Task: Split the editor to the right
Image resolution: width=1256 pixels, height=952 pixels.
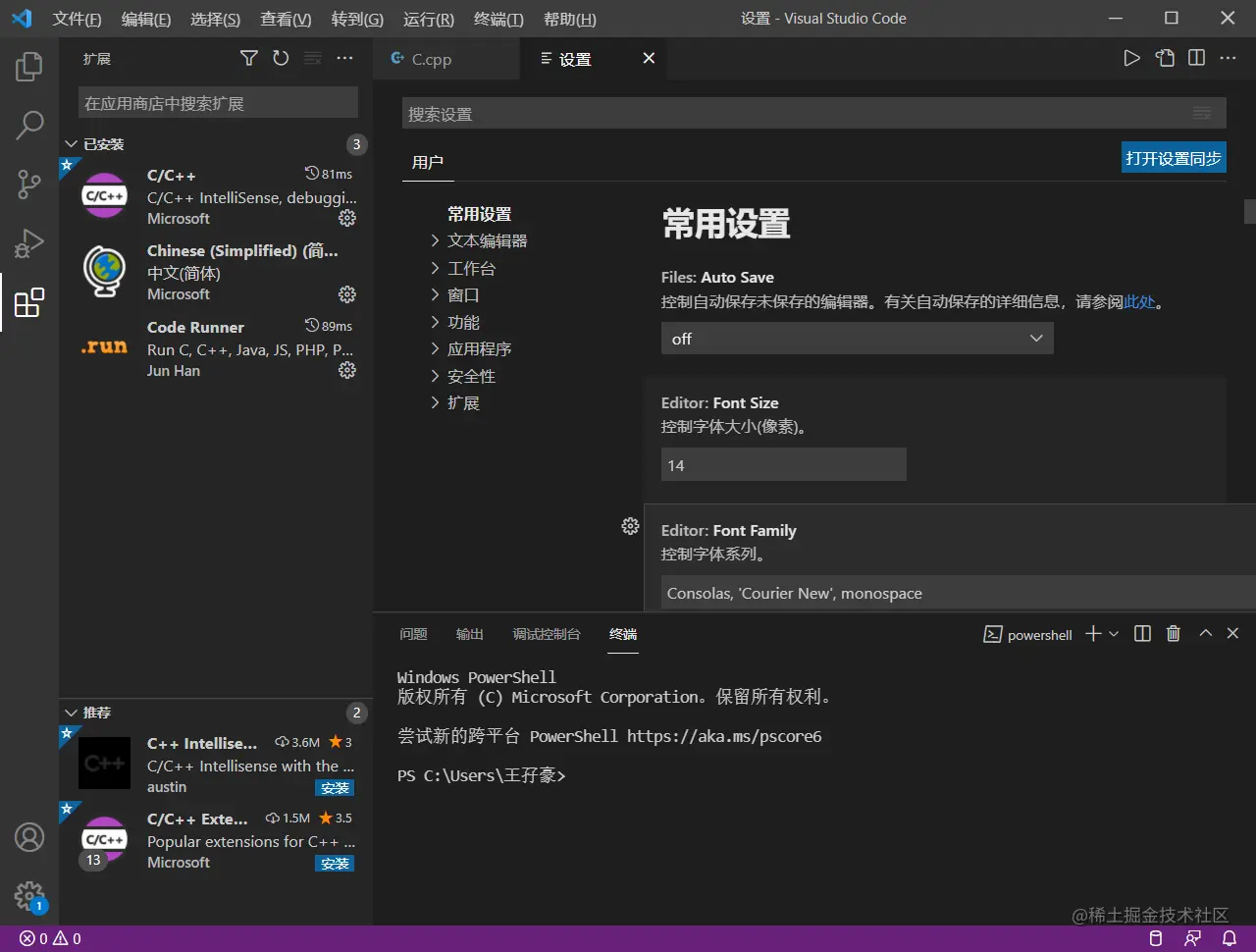Action: [x=1196, y=58]
